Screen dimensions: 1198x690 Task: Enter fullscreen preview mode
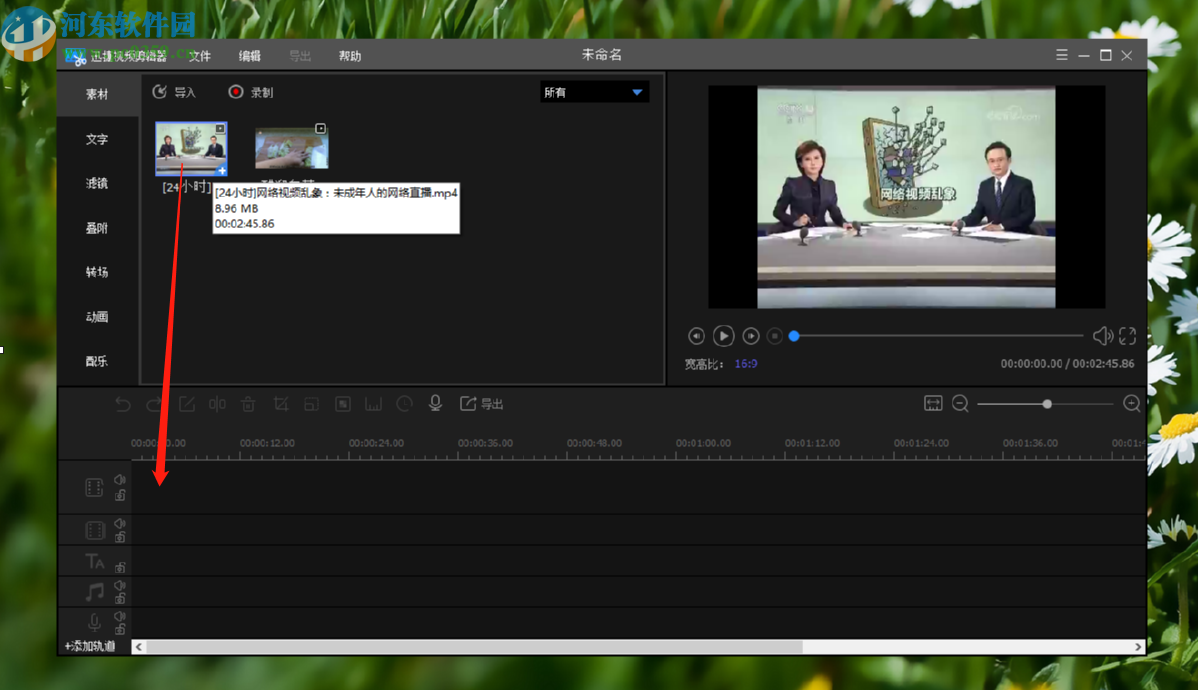click(1127, 337)
